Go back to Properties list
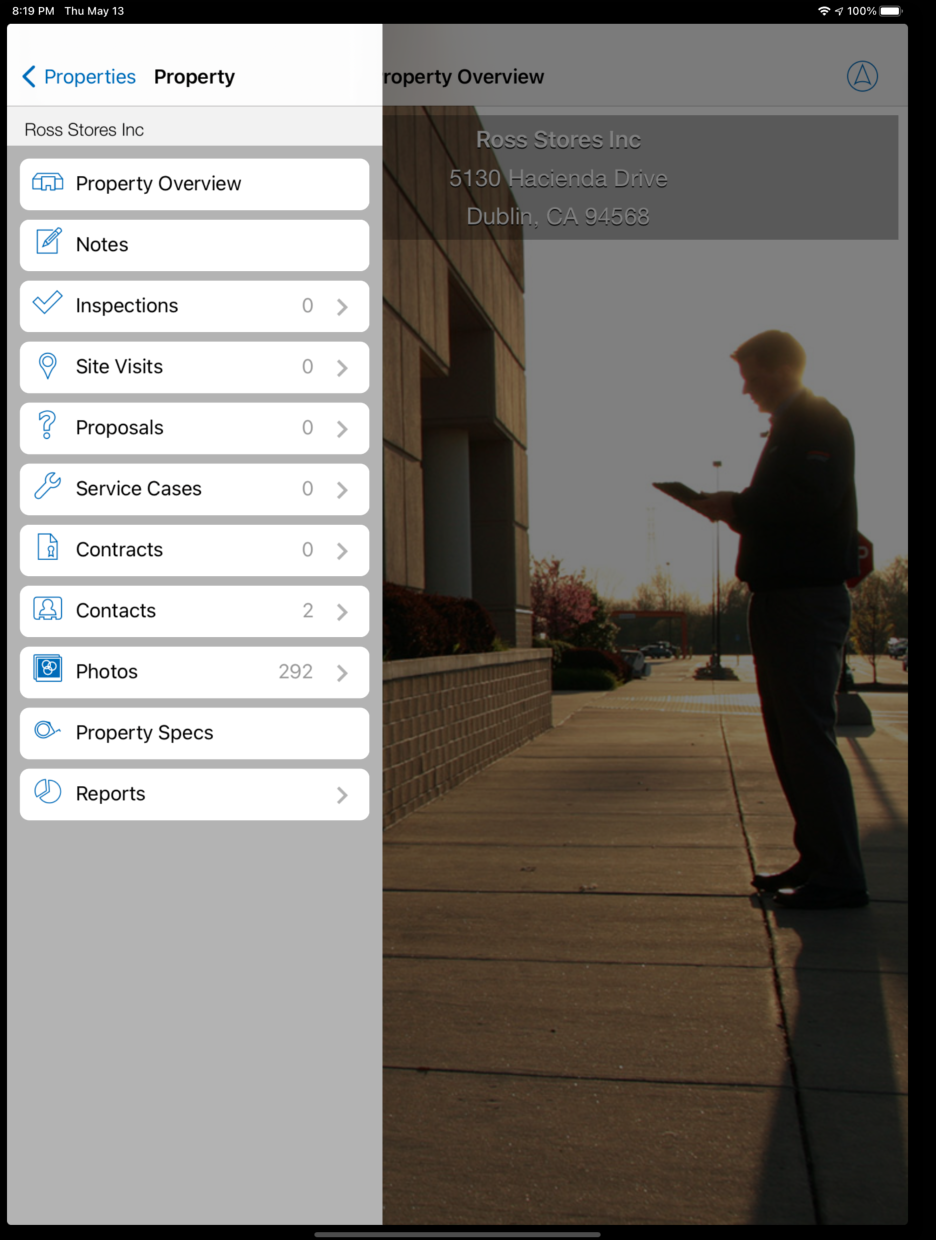This screenshot has height=1240, width=936. [x=79, y=77]
